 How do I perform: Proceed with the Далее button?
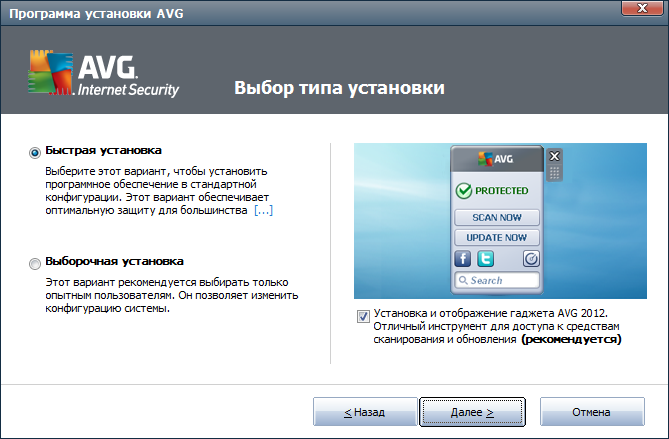(472, 412)
